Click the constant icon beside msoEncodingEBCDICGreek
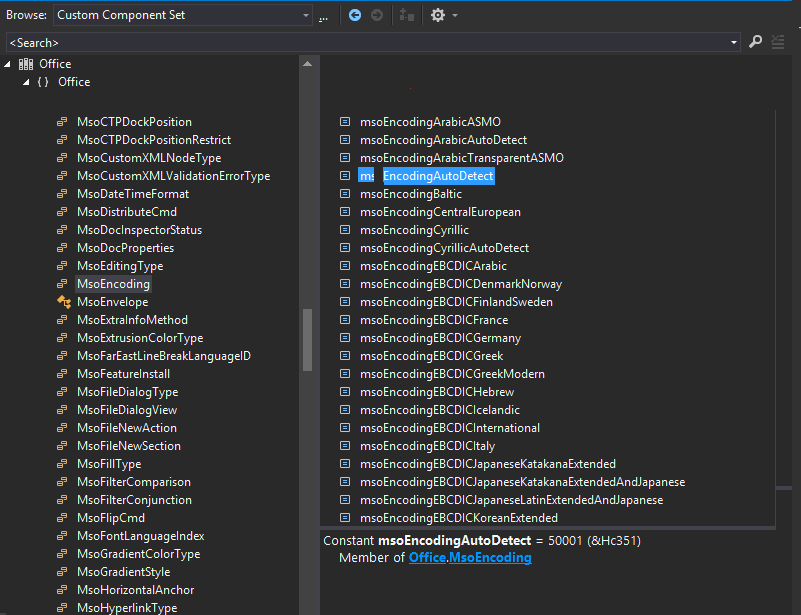801x615 pixels. click(x=345, y=356)
